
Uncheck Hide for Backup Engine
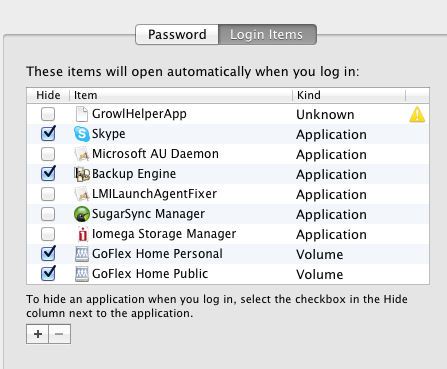coord(48,174)
